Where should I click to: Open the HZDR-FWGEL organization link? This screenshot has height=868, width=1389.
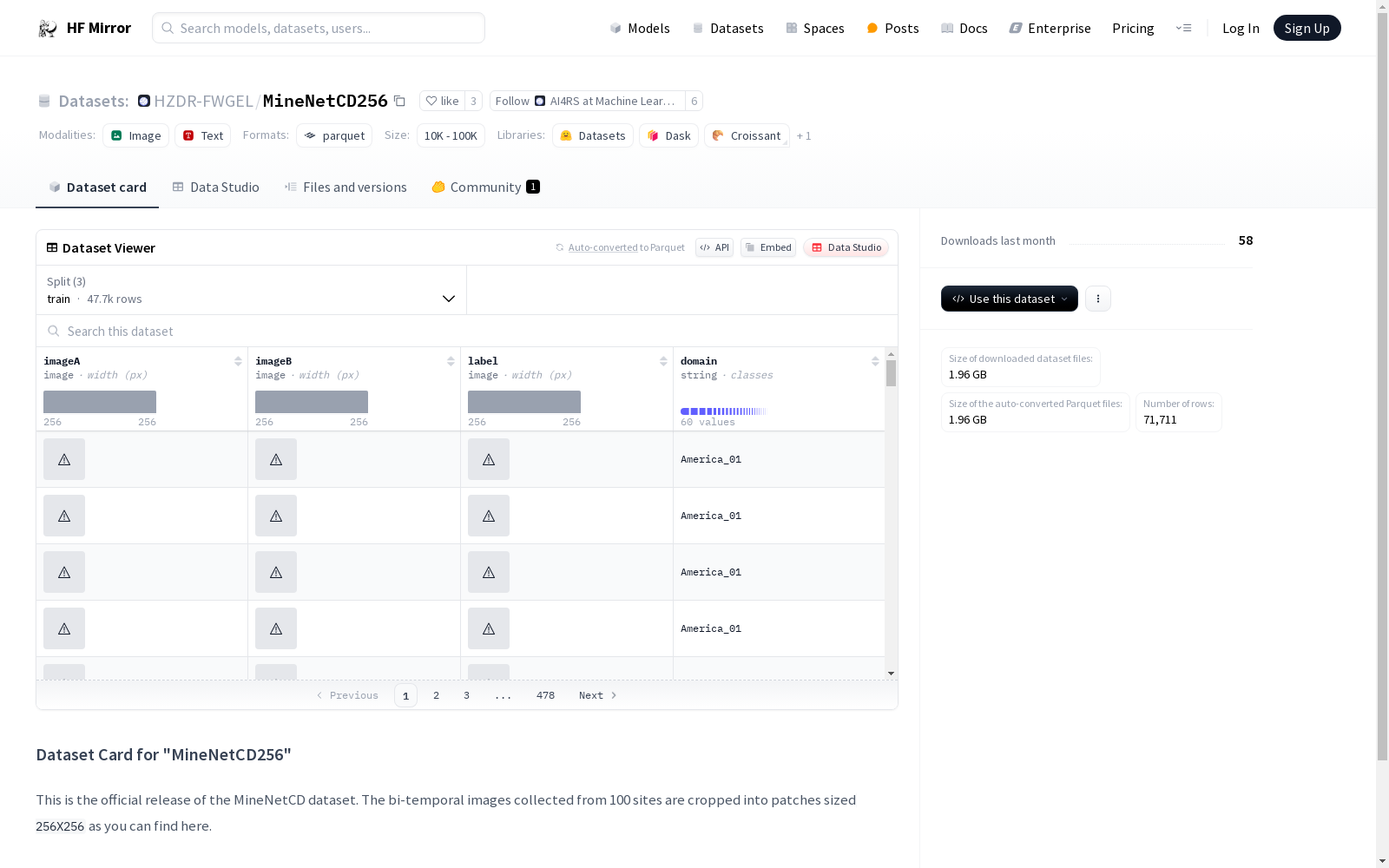coord(203,101)
